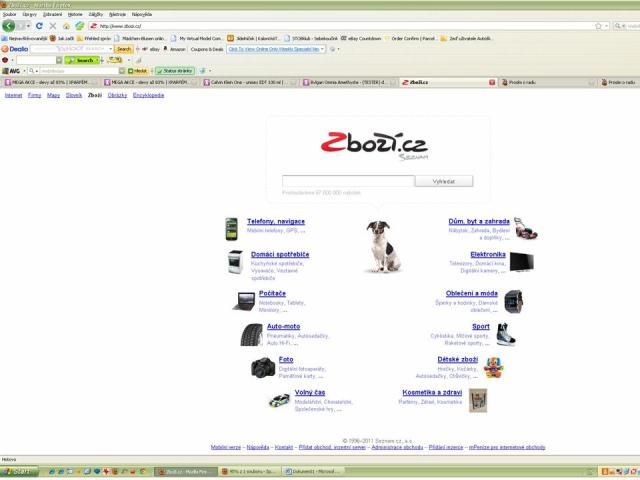
Task: Reload the page with the blue refresh icon
Action: coord(39,26)
